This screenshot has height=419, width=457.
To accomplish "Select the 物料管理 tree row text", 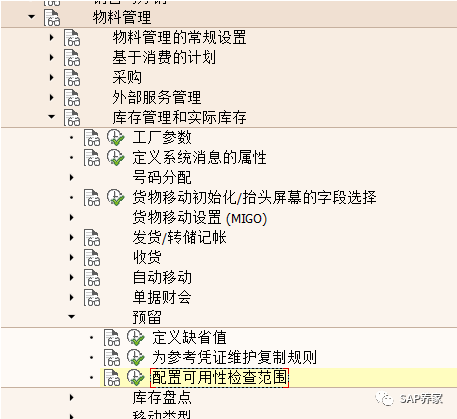I will pos(122,17).
